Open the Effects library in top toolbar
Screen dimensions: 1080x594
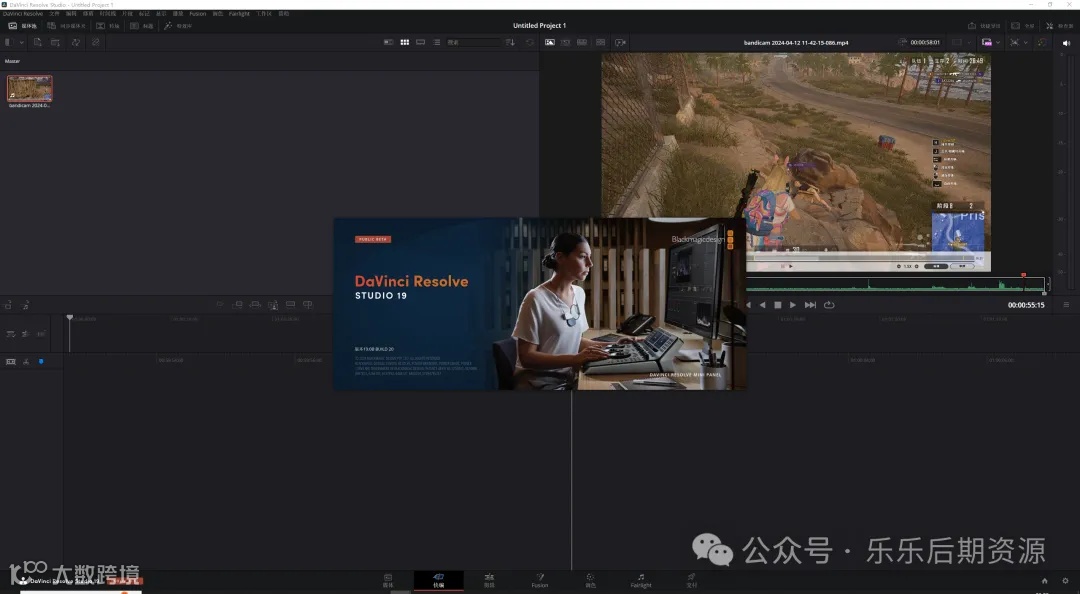(x=176, y=26)
